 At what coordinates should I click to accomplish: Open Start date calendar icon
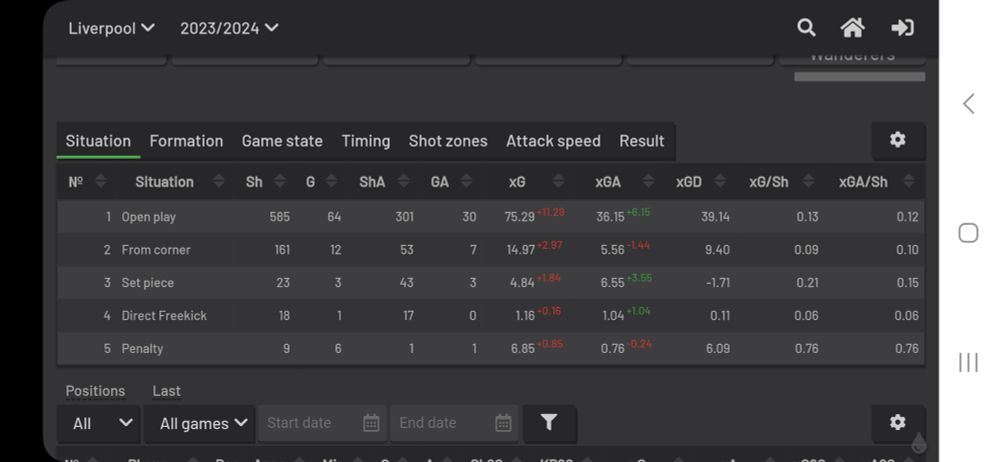(x=371, y=423)
